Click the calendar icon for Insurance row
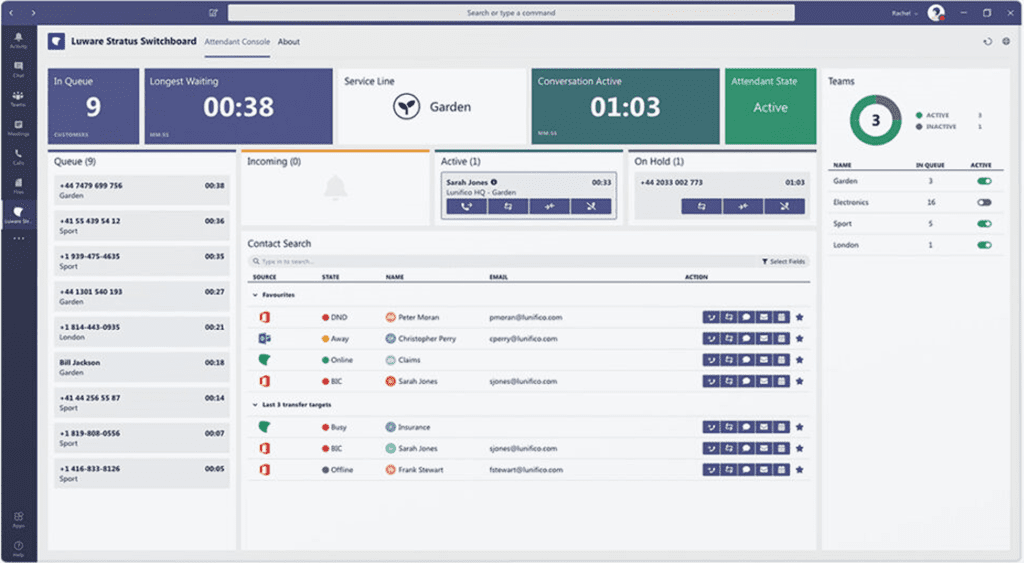The width and height of the screenshot is (1024, 563). click(781, 427)
